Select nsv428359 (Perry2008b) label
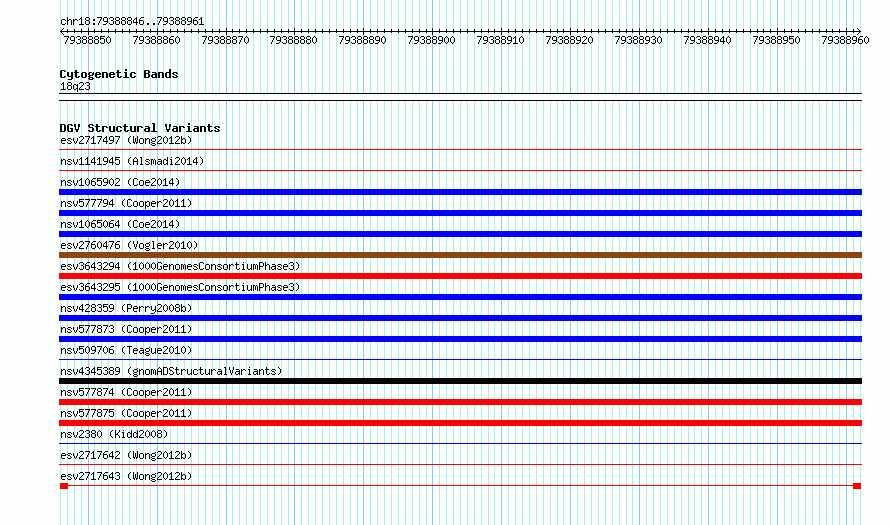This screenshot has height=525, width=890. (x=126, y=308)
